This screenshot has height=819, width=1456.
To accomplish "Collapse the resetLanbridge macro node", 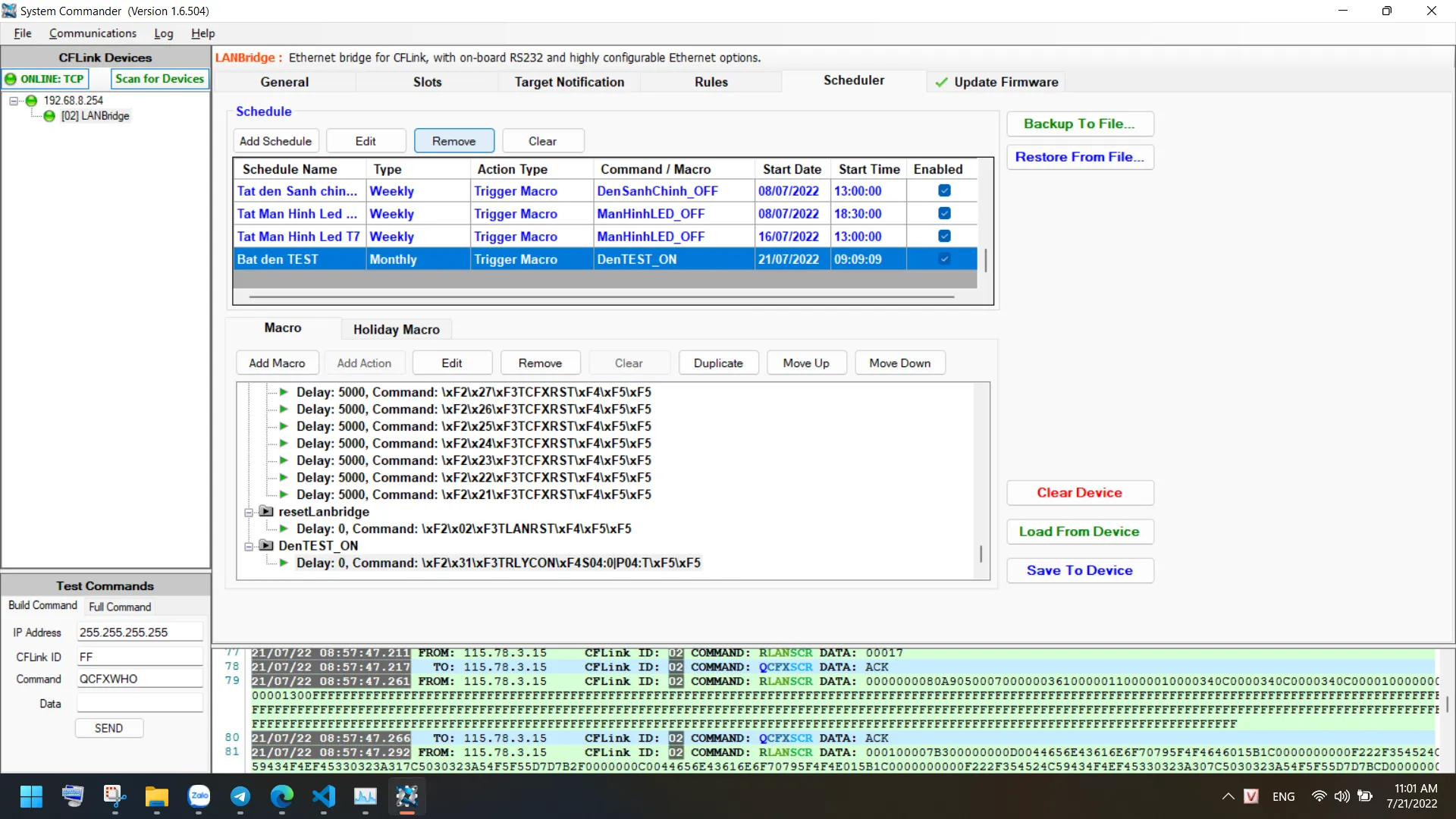I will click(249, 513).
